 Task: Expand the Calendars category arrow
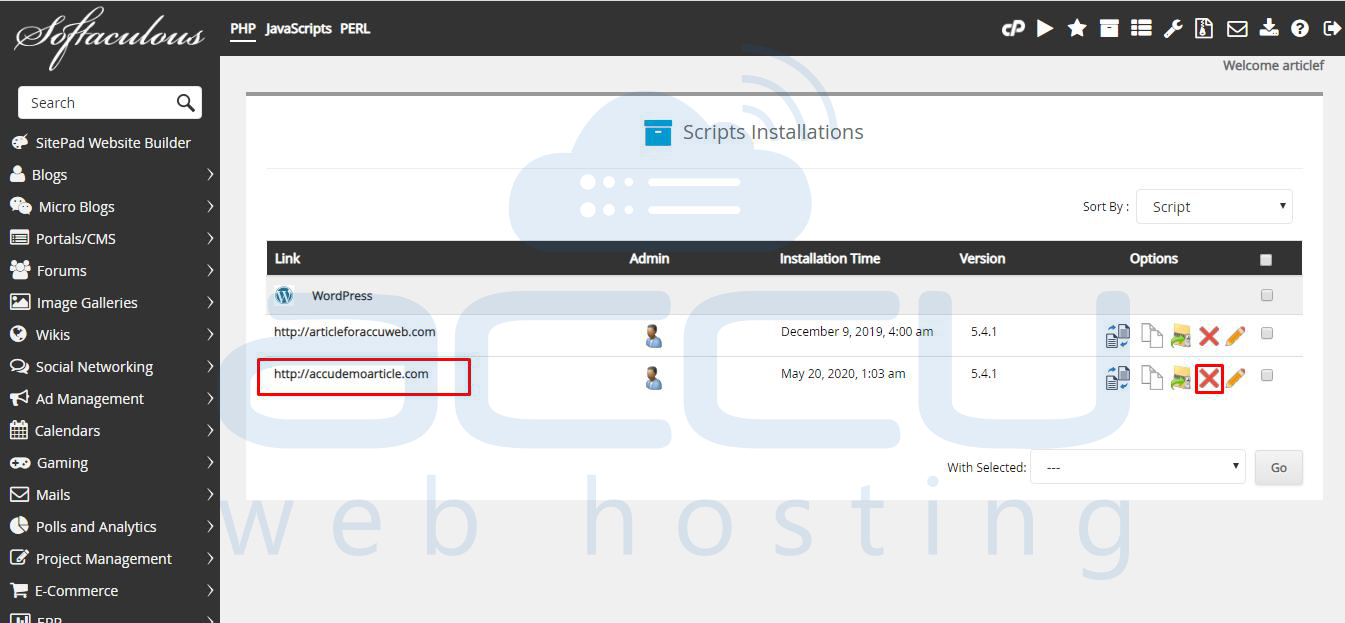(x=210, y=430)
